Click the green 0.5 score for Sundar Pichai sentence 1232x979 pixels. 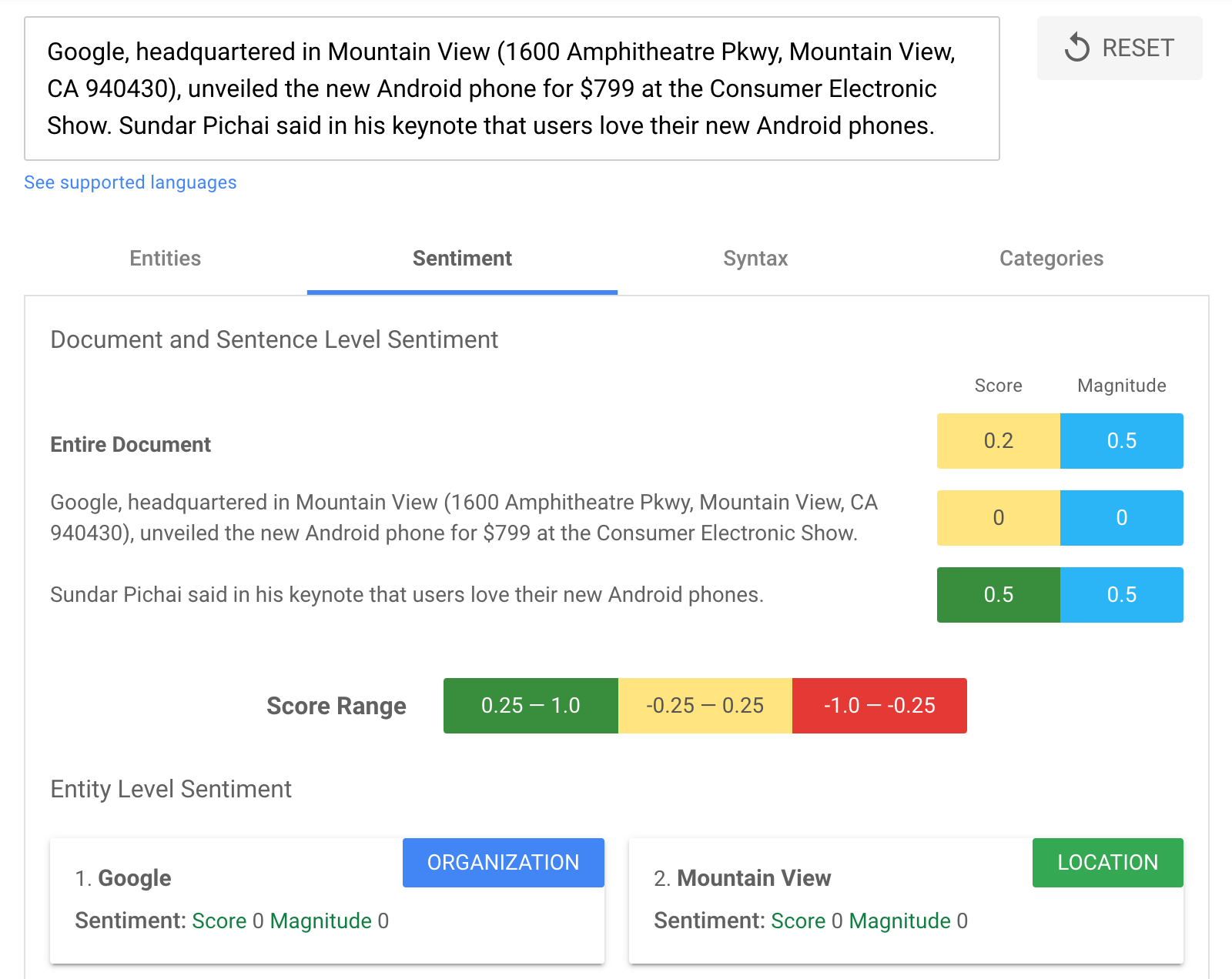pos(999,595)
